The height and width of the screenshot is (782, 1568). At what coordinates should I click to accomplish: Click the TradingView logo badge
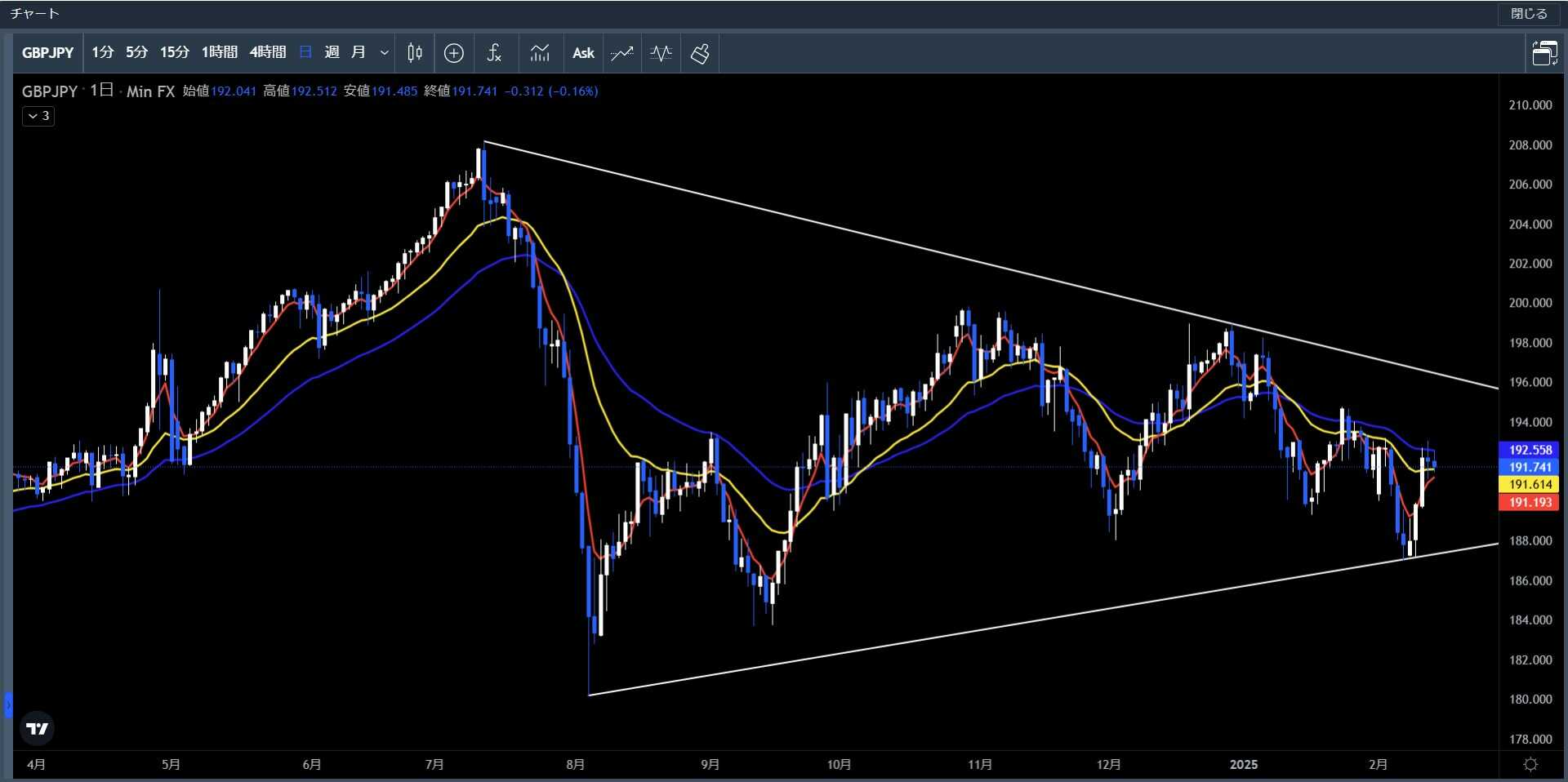click(38, 728)
